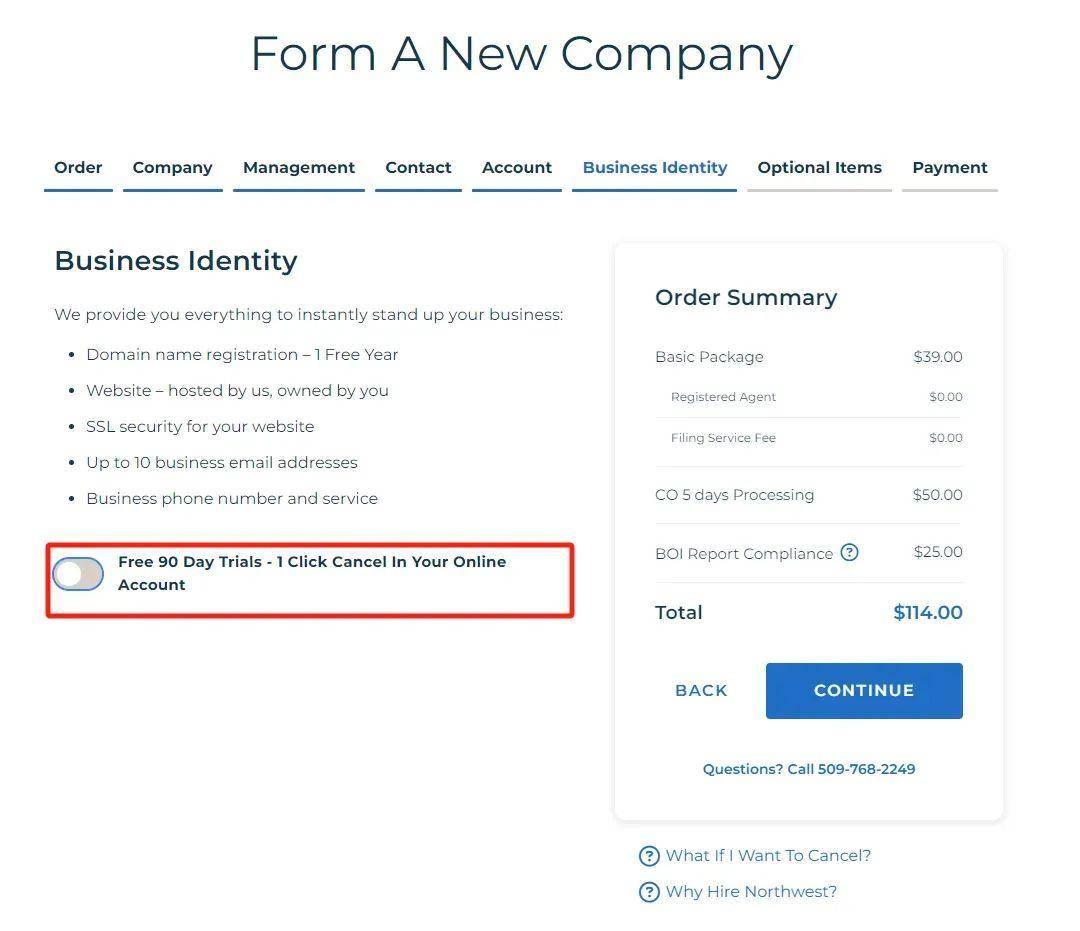Screen dimensions: 1080x931
Task: Call 509-768-2249 via the Questions link
Action: [809, 769]
